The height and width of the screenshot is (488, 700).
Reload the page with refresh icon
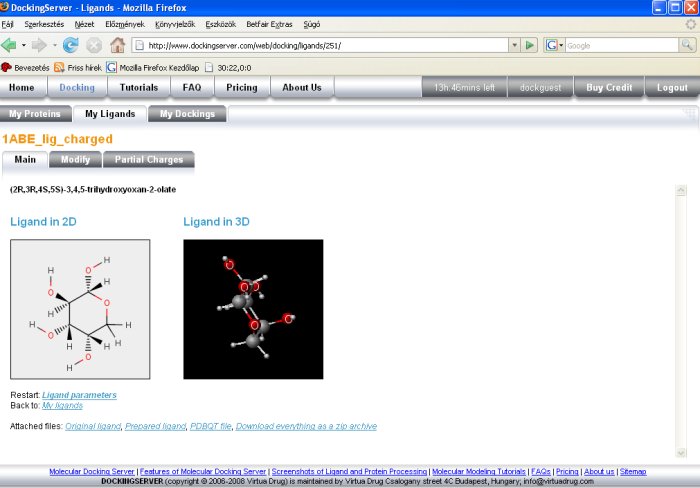[x=71, y=45]
